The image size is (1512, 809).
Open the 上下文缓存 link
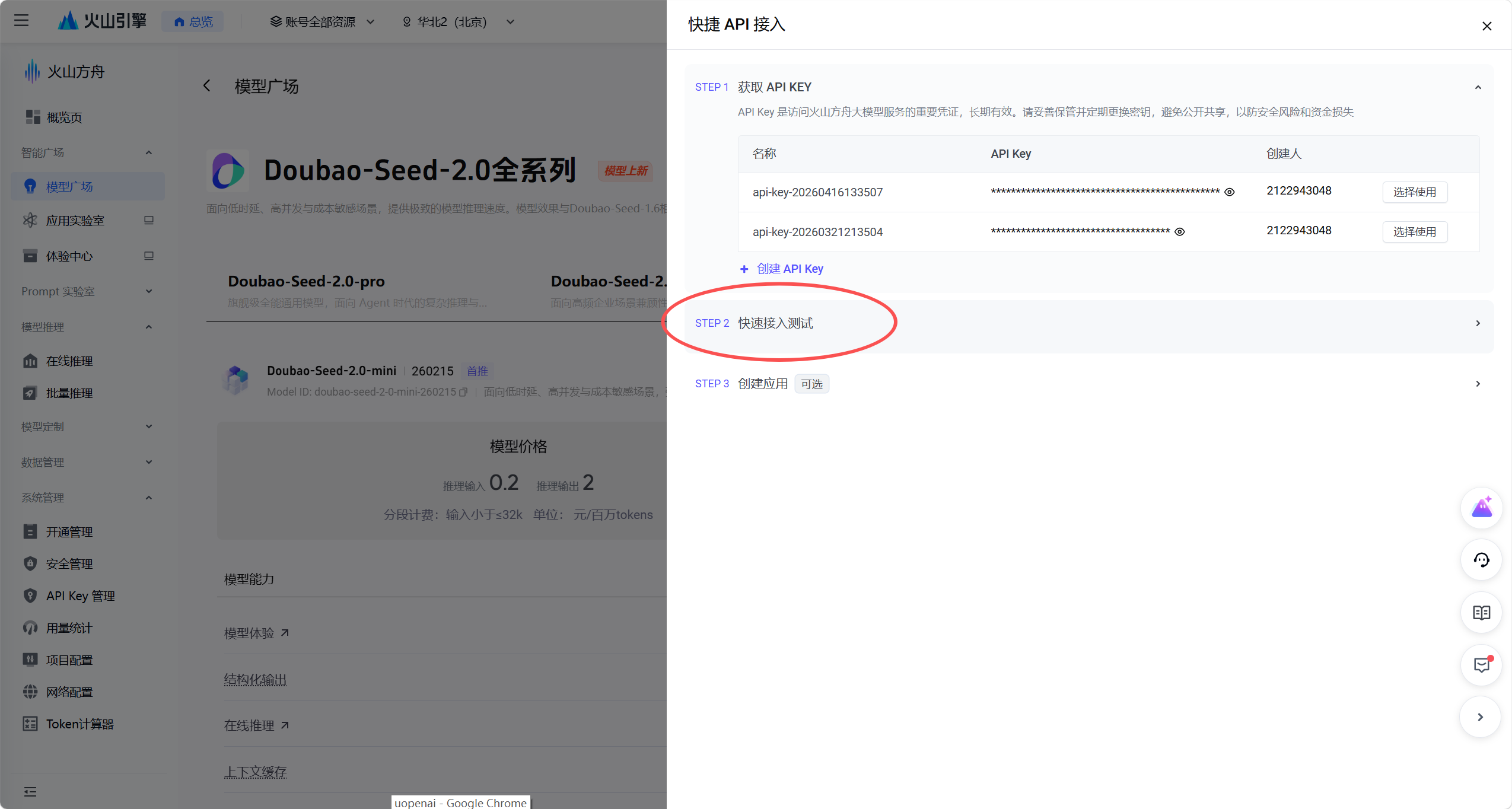(x=255, y=772)
